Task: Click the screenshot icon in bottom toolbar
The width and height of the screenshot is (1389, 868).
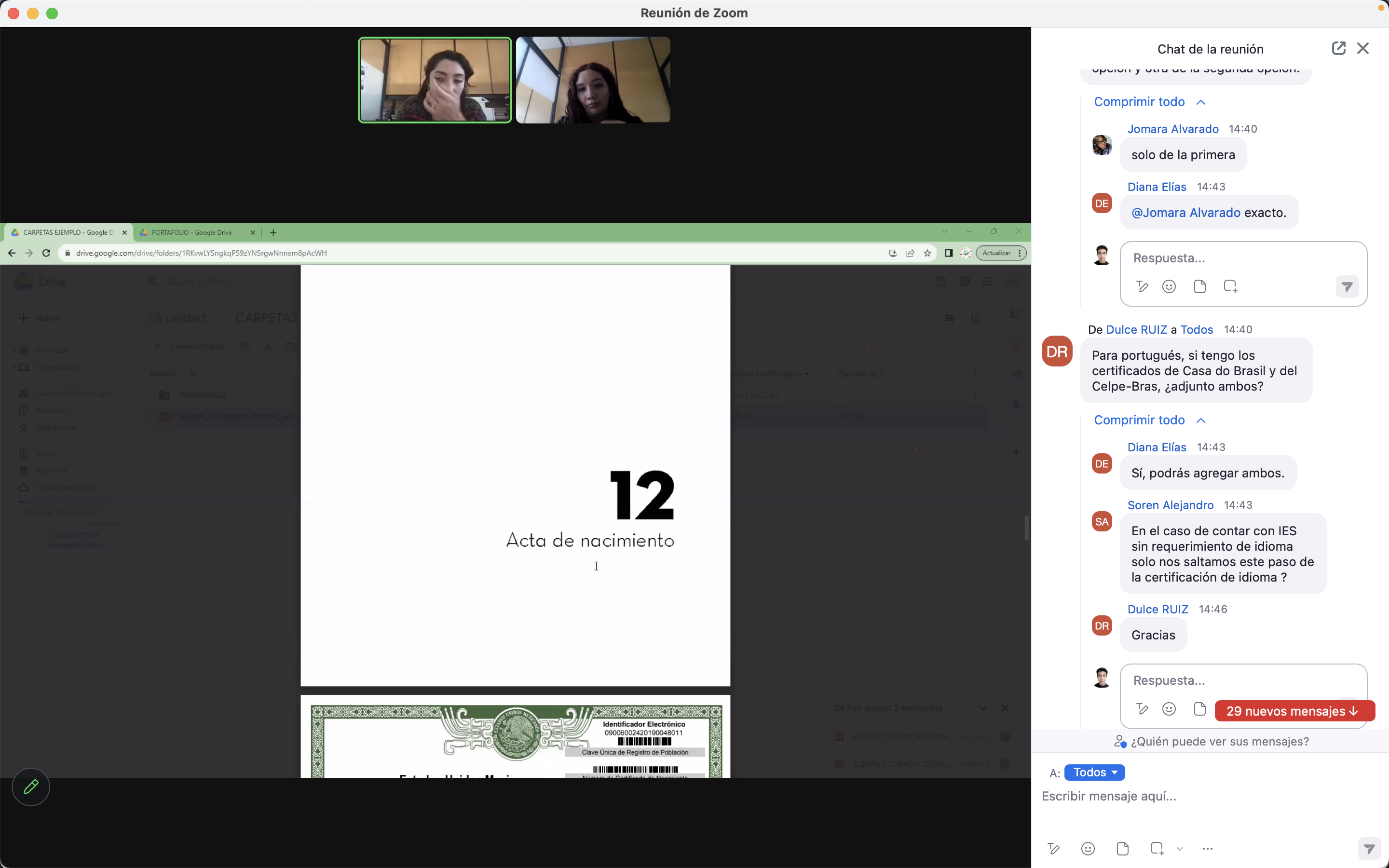Action: [1157, 849]
